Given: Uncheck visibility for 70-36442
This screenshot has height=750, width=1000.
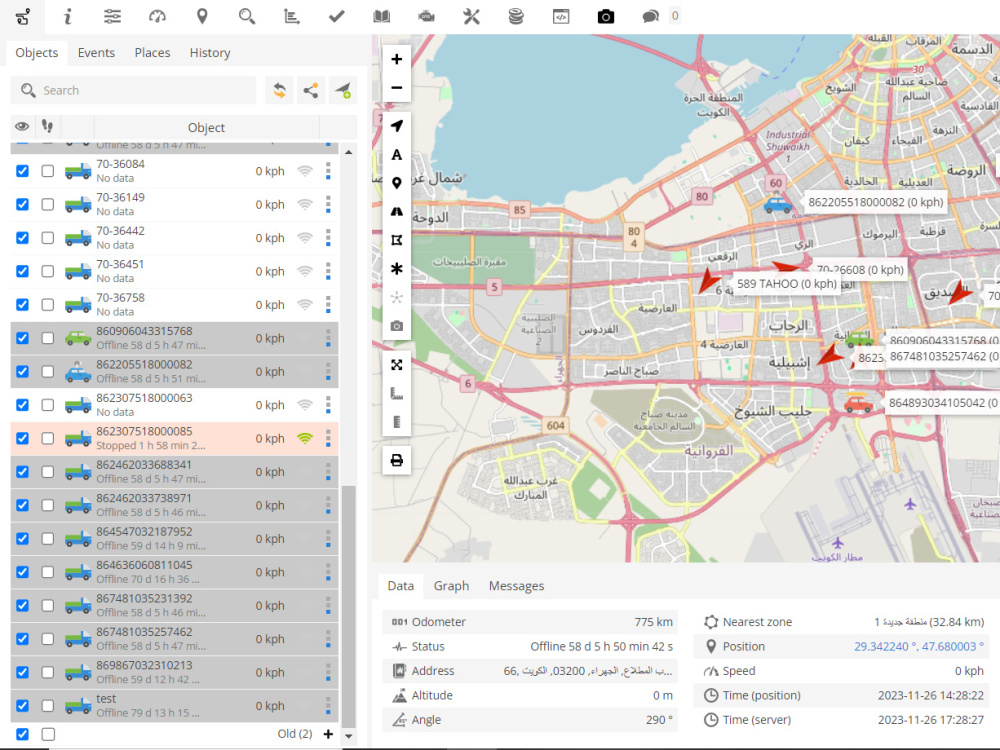Looking at the screenshot, I should 22,238.
